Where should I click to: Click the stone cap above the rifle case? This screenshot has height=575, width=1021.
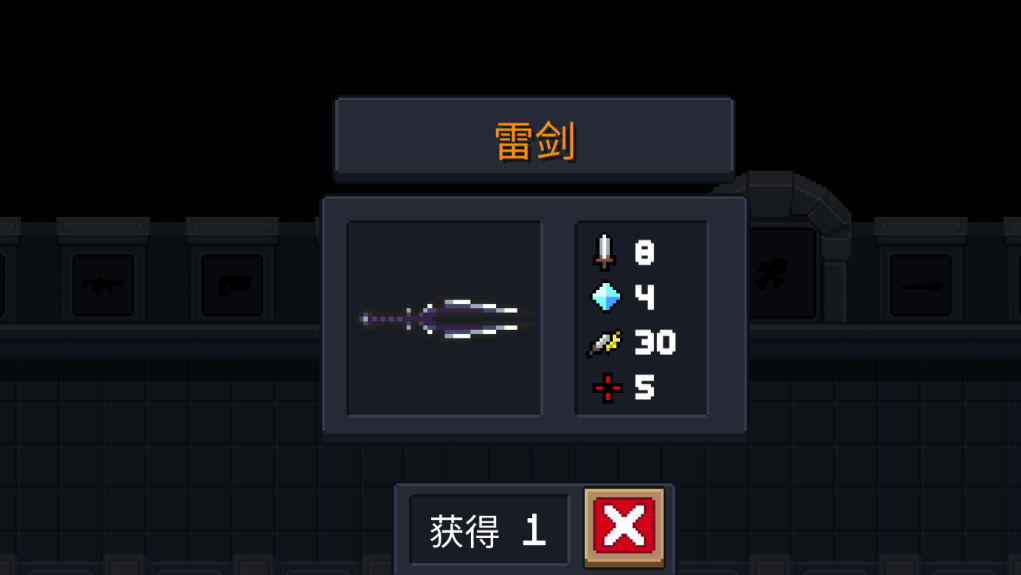[x=103, y=227]
